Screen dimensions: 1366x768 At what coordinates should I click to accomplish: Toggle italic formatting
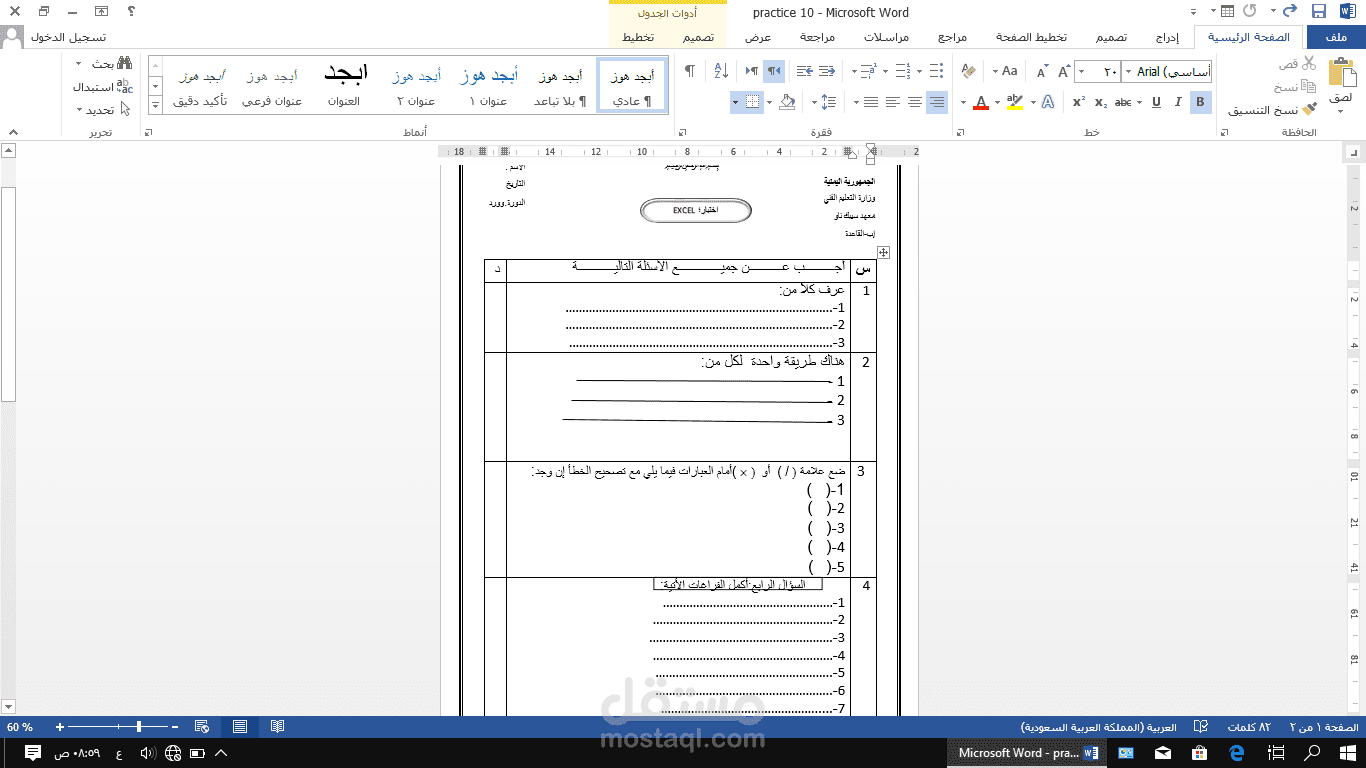pyautogui.click(x=1178, y=101)
